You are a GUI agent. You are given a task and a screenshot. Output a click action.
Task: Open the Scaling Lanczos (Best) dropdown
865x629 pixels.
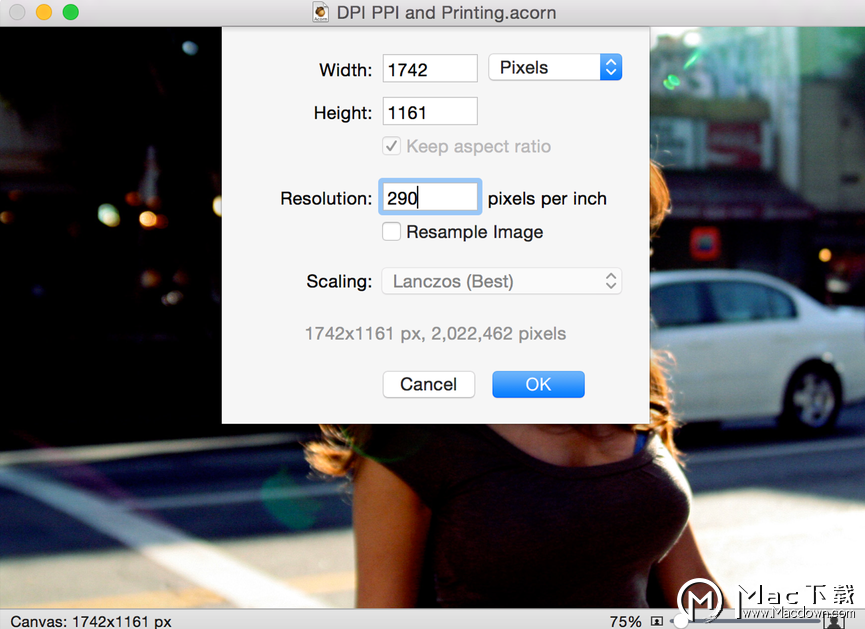501,281
